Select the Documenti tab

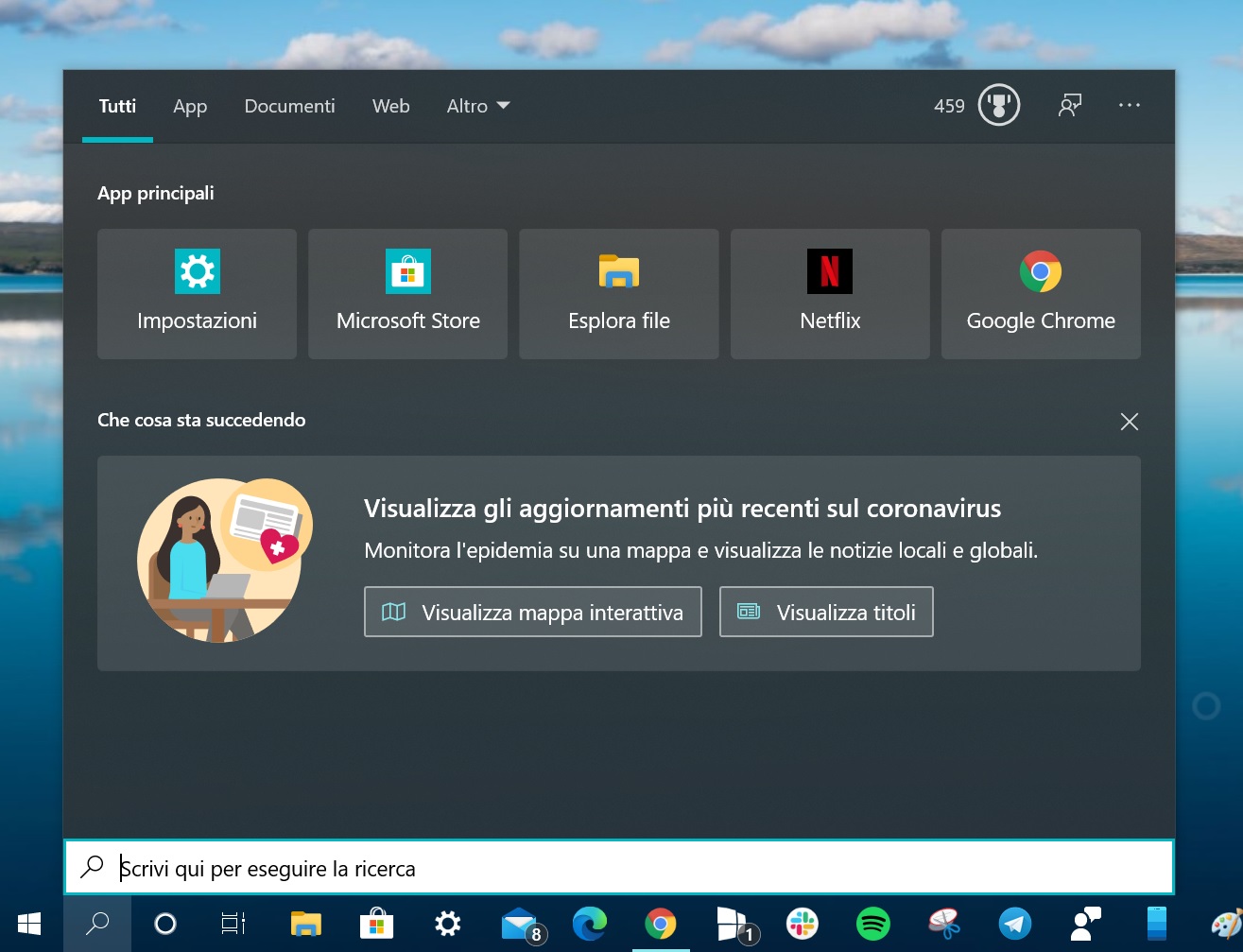coord(289,107)
